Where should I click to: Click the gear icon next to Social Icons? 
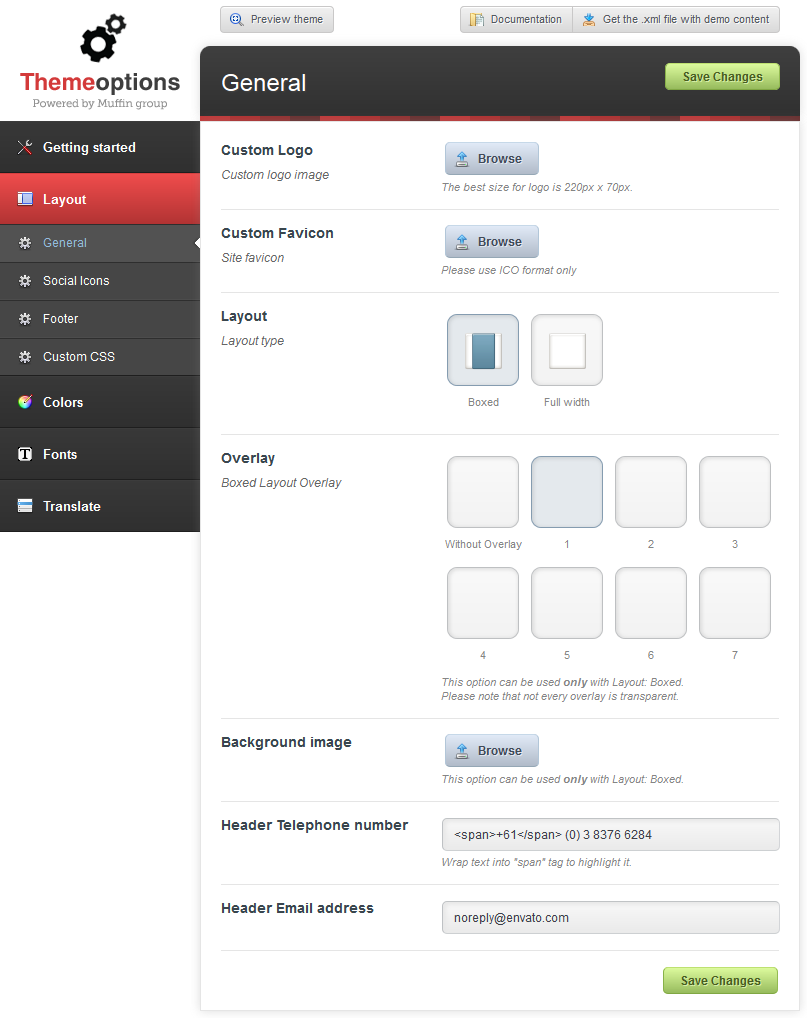(x=25, y=281)
